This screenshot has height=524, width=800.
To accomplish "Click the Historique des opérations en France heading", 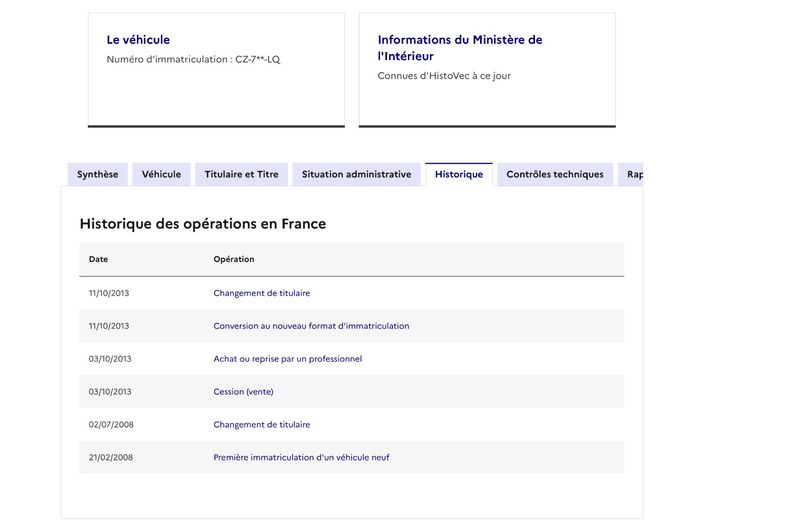I will (x=203, y=224).
